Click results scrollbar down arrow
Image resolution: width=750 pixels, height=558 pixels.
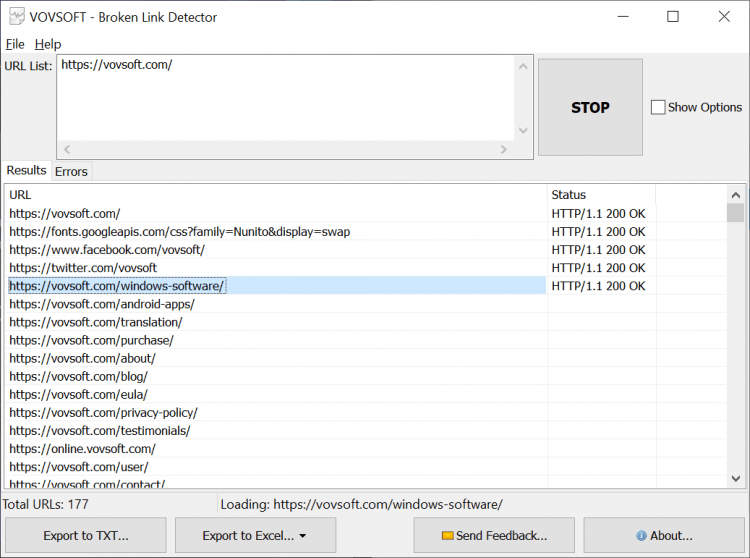(x=736, y=478)
